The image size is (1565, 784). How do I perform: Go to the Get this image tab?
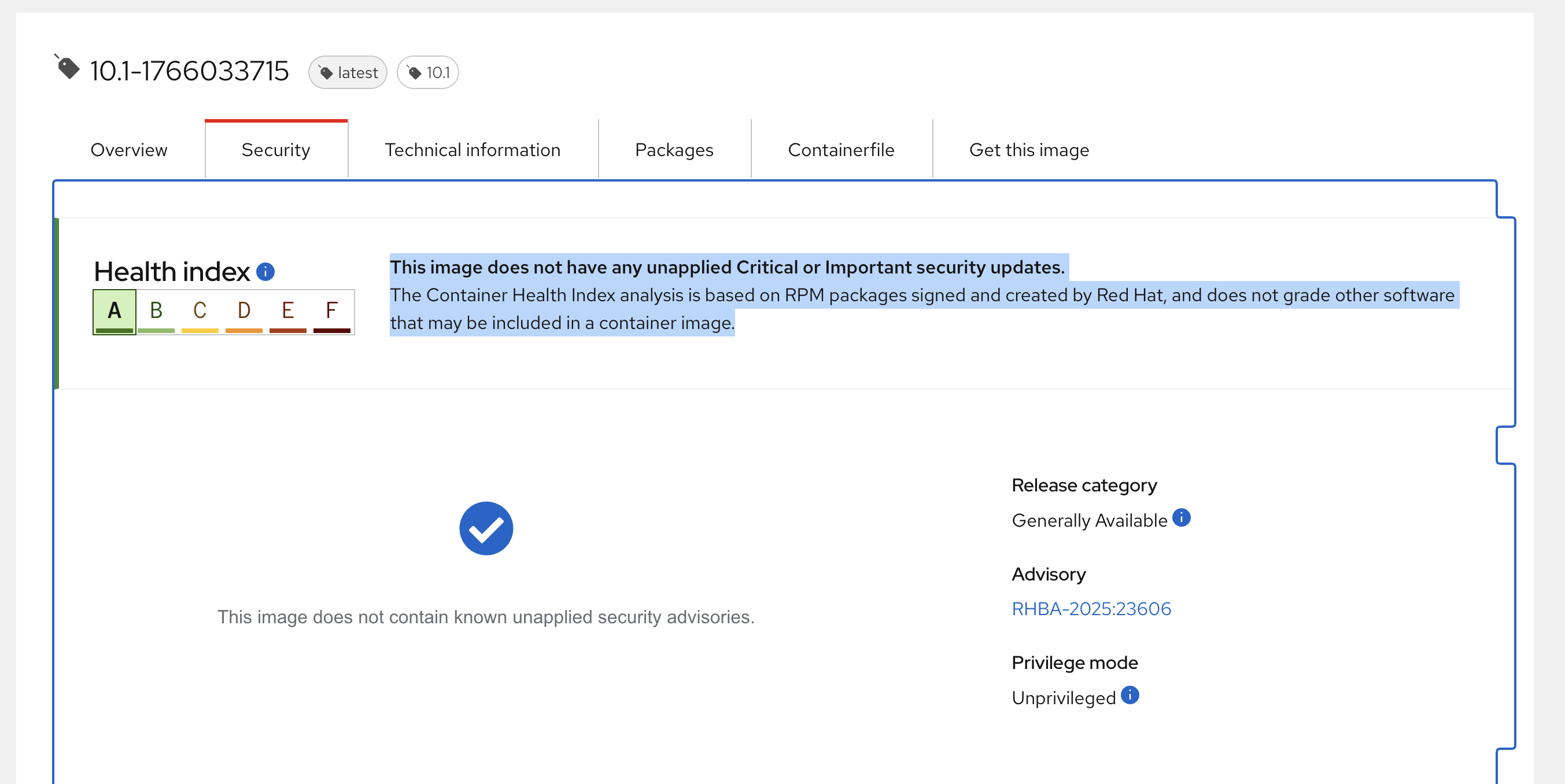tap(1028, 150)
